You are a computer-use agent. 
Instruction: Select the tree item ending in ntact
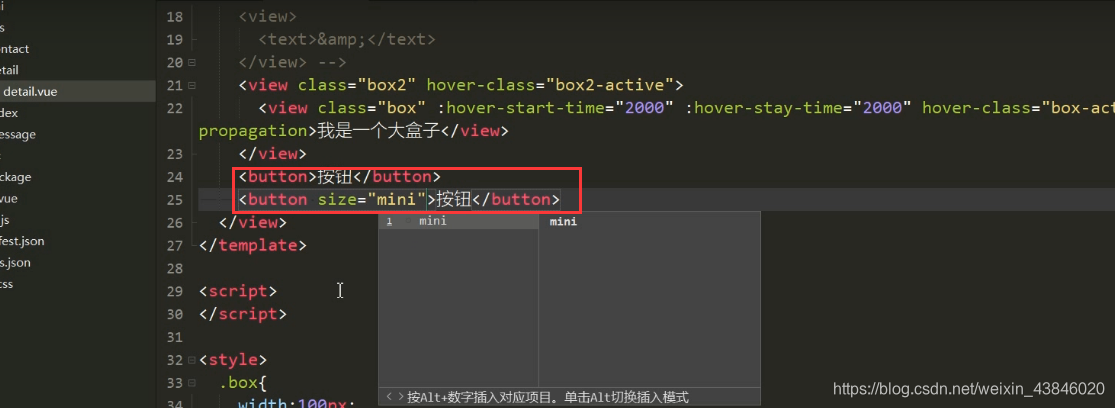15,49
